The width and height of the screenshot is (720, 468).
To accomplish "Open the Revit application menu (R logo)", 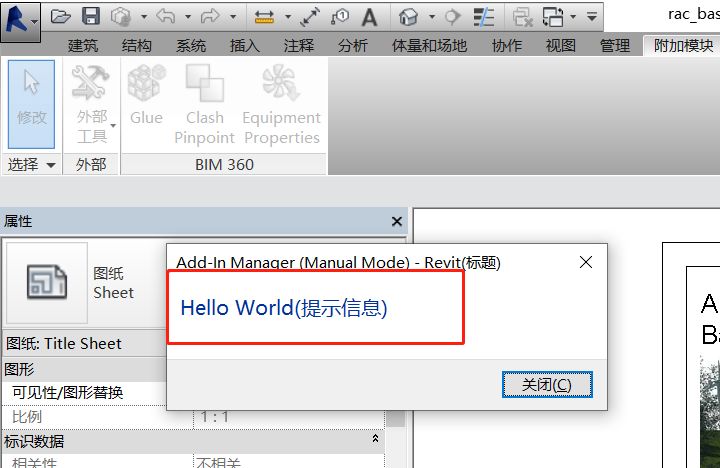I will (x=20, y=21).
